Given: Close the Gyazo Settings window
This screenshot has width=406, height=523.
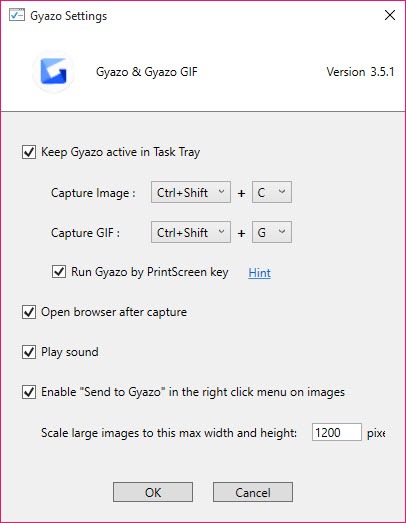Looking at the screenshot, I should pos(390,15).
